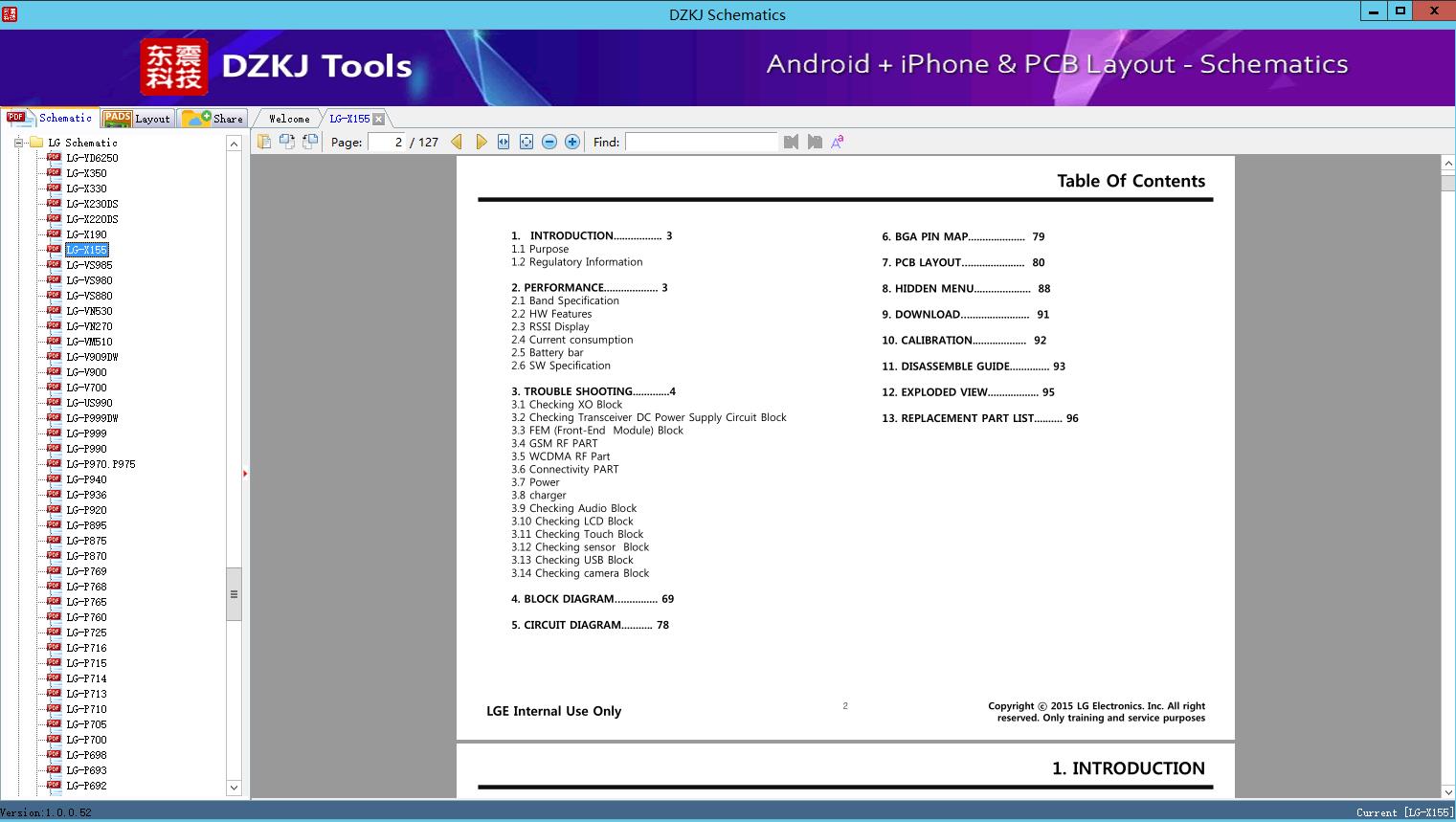This screenshot has width=1456, height=822.
Task: Go to next page with right arrow
Action: click(481, 142)
